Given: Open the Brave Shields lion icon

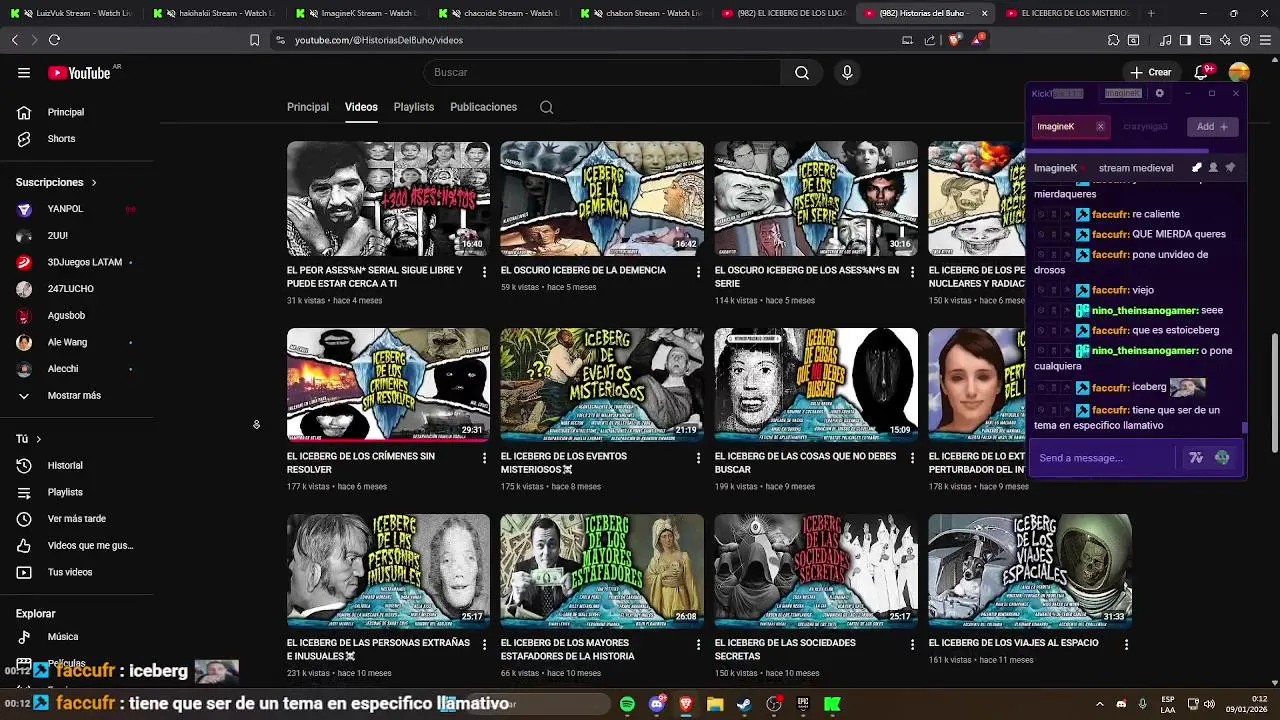Looking at the screenshot, I should click(954, 40).
